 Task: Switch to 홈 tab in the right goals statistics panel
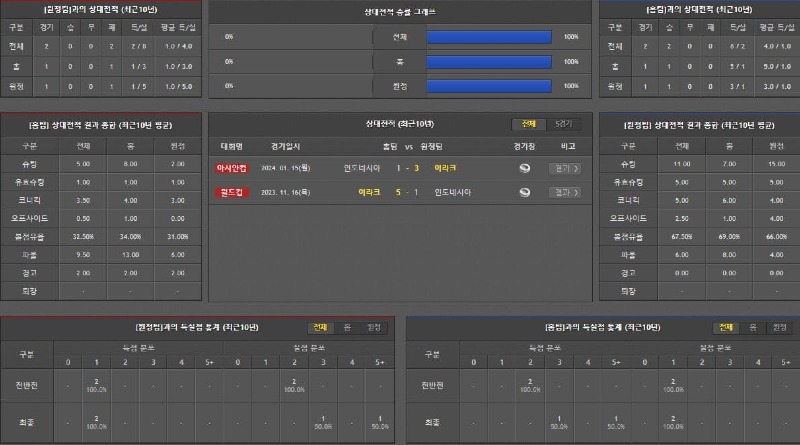point(753,327)
